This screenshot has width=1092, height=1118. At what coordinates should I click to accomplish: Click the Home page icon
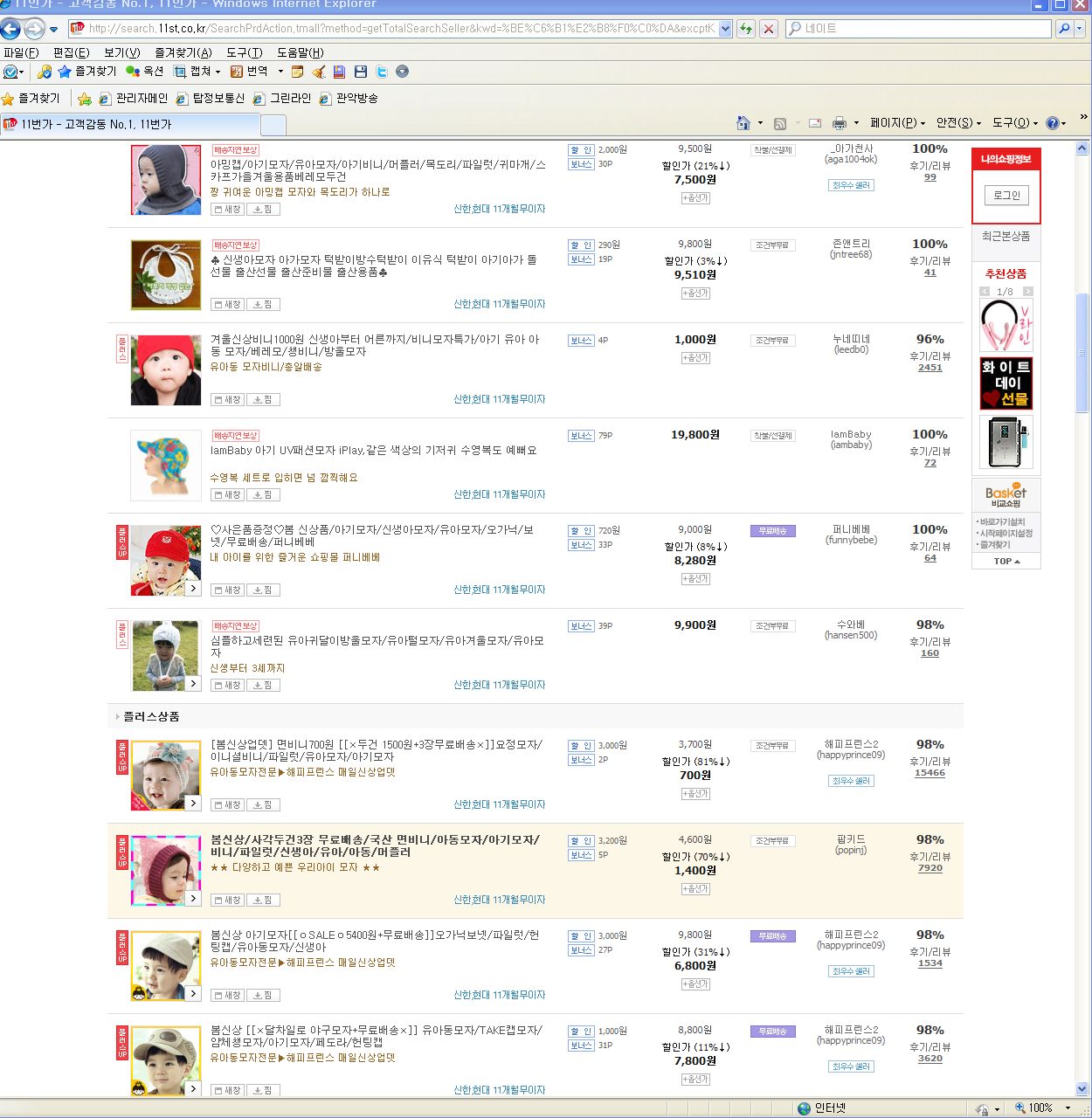point(743,123)
